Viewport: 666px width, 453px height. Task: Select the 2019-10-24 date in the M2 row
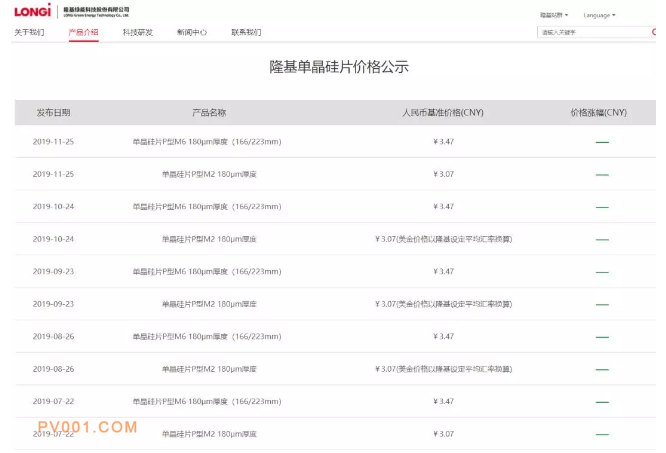pos(53,239)
